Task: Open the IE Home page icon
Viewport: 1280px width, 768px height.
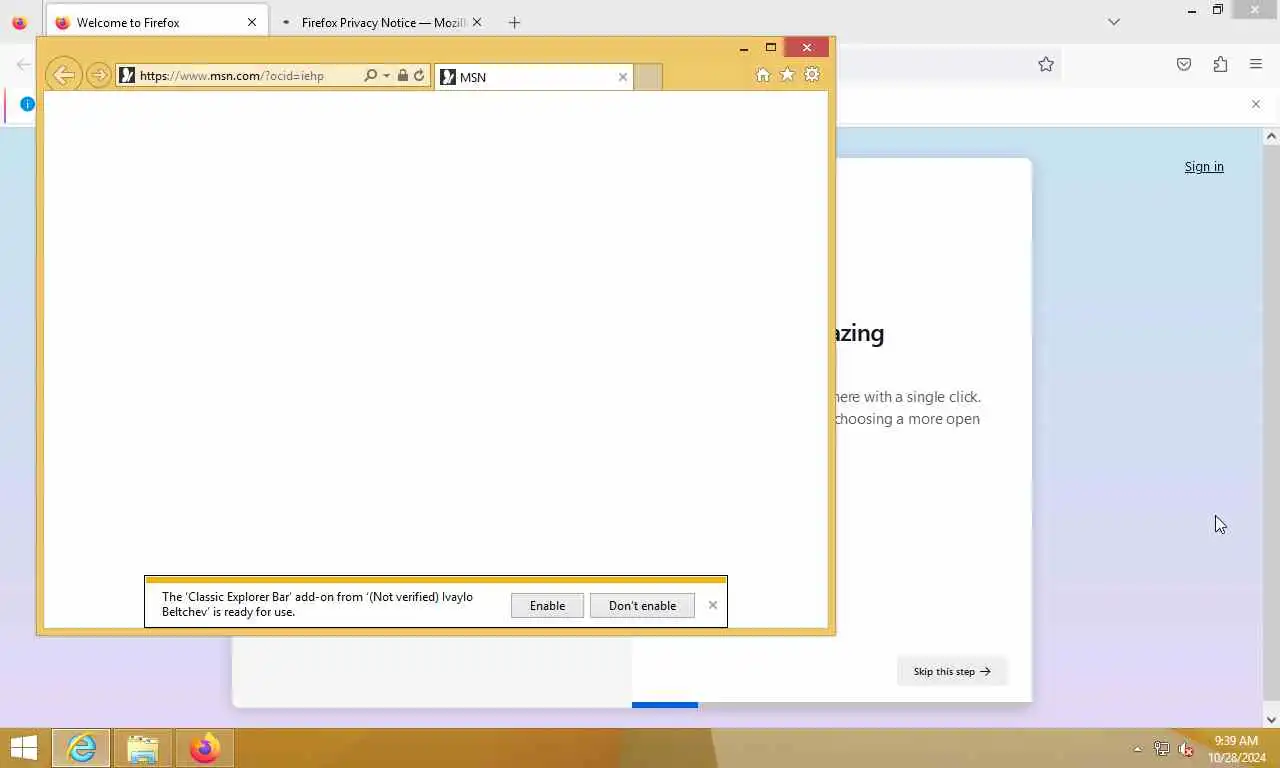Action: click(763, 75)
